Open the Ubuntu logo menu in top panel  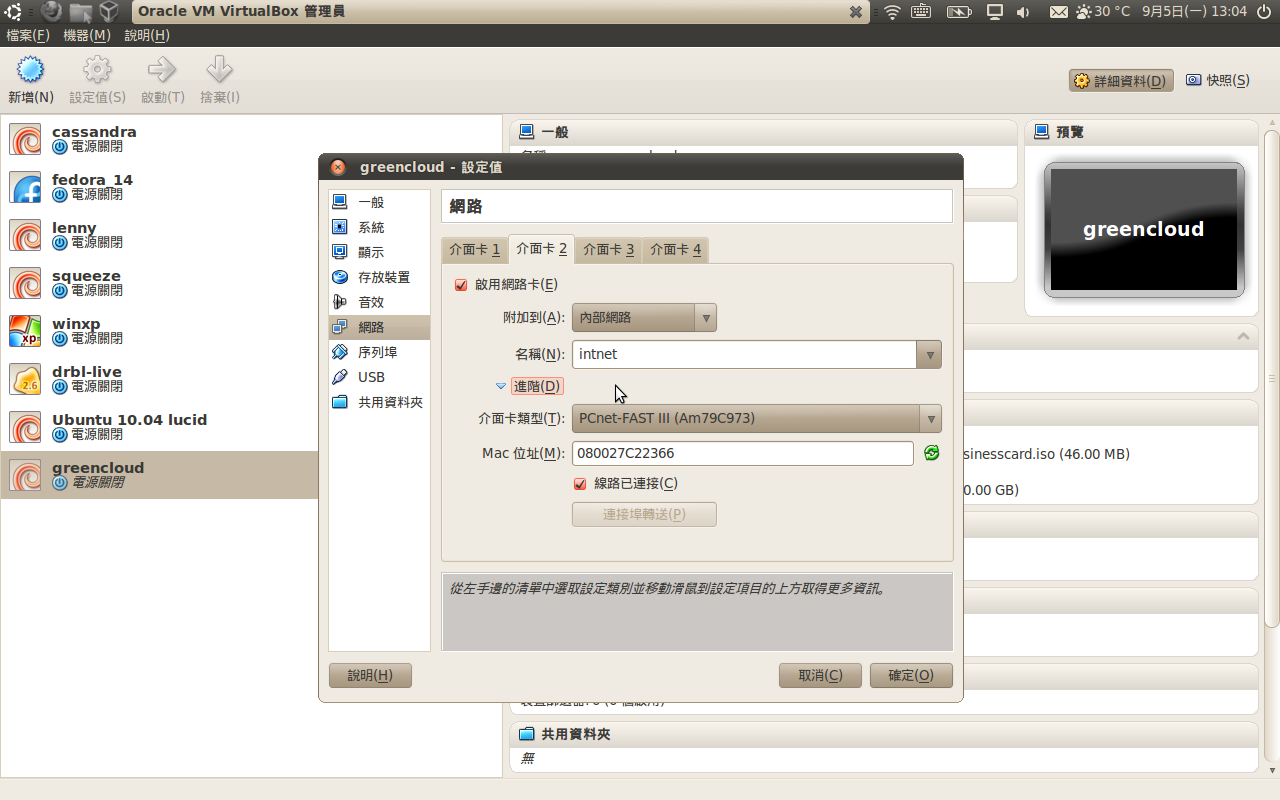click(x=15, y=12)
